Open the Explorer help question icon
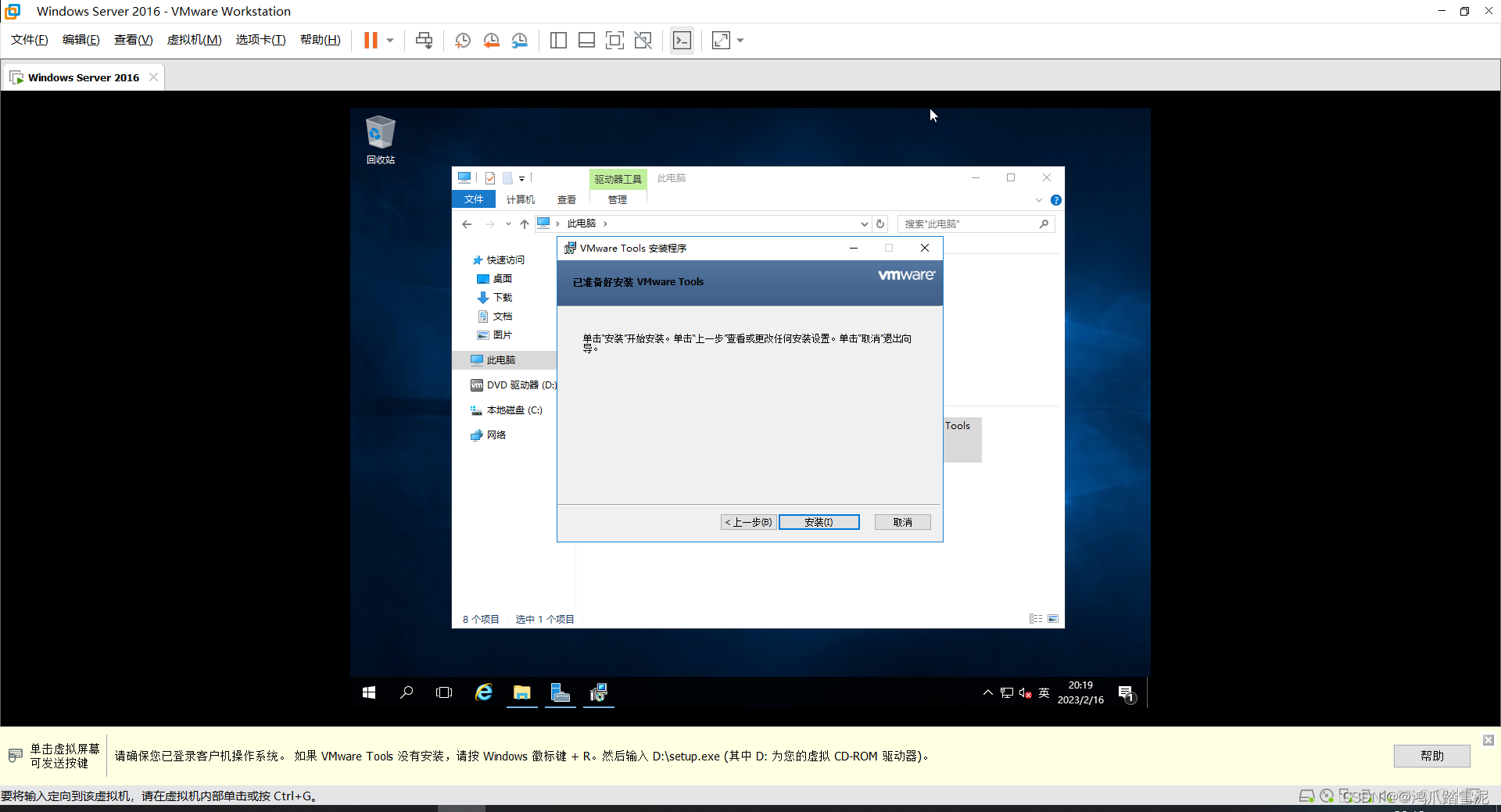The height and width of the screenshot is (812, 1501). [x=1056, y=200]
